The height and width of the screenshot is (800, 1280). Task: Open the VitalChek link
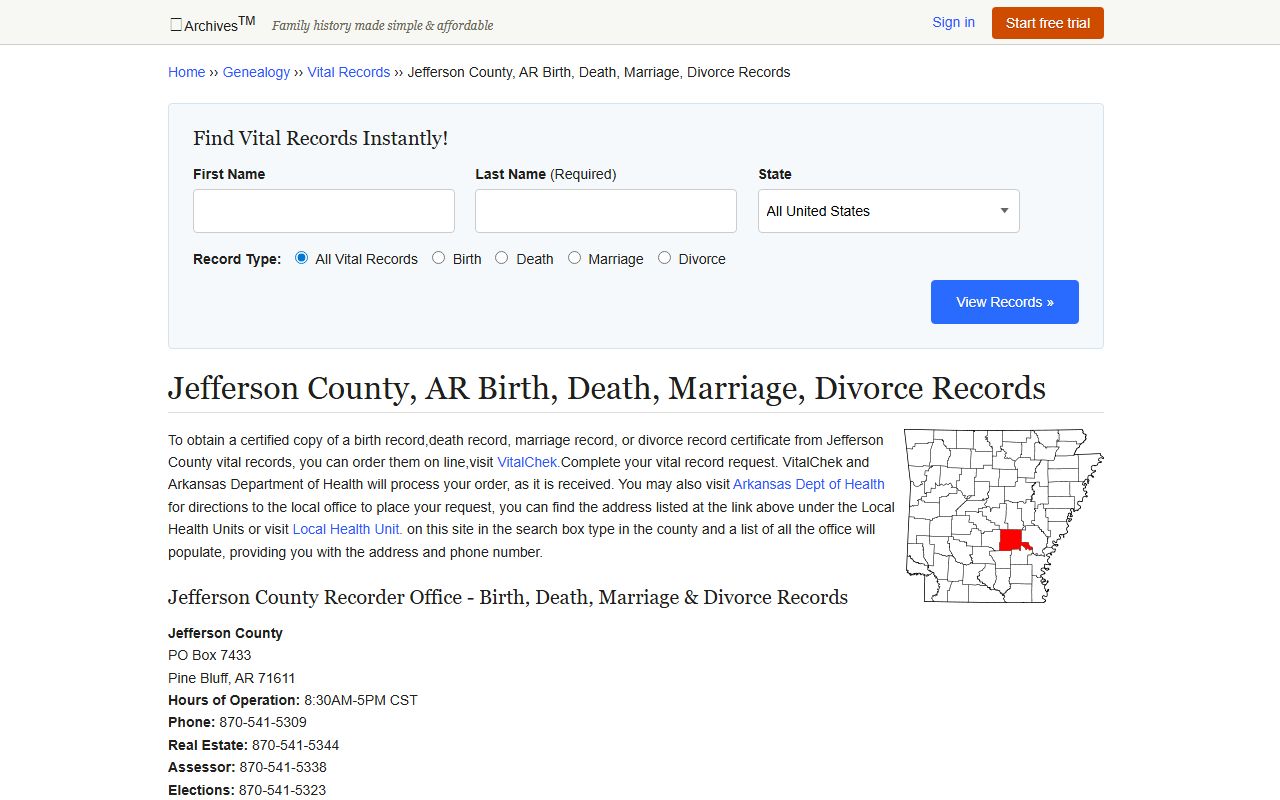coord(528,462)
